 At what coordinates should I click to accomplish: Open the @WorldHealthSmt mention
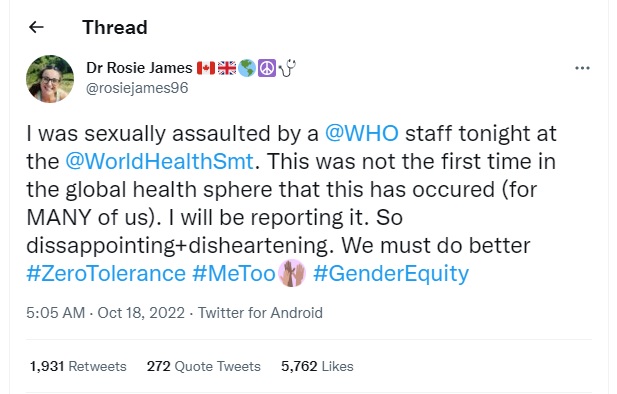click(x=159, y=161)
